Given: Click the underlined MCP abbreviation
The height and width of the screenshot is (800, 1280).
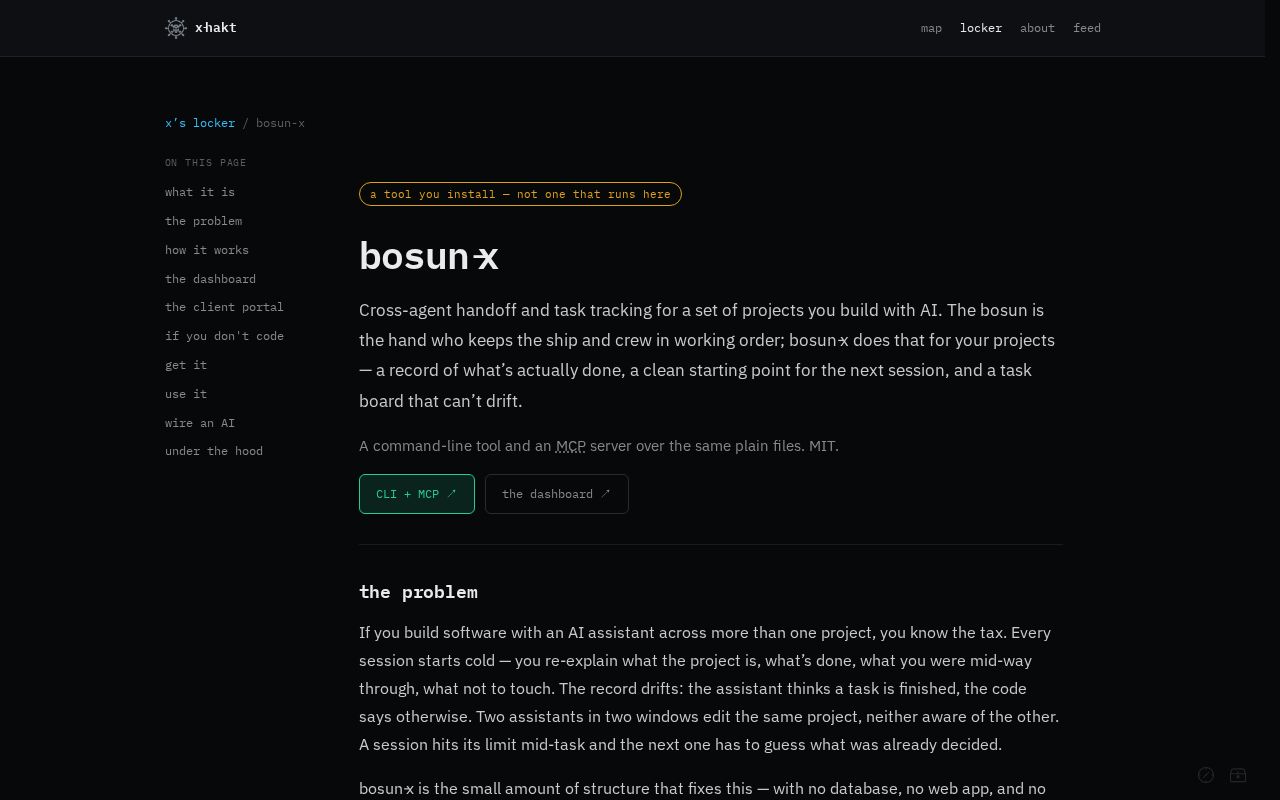Looking at the screenshot, I should (x=571, y=446).
